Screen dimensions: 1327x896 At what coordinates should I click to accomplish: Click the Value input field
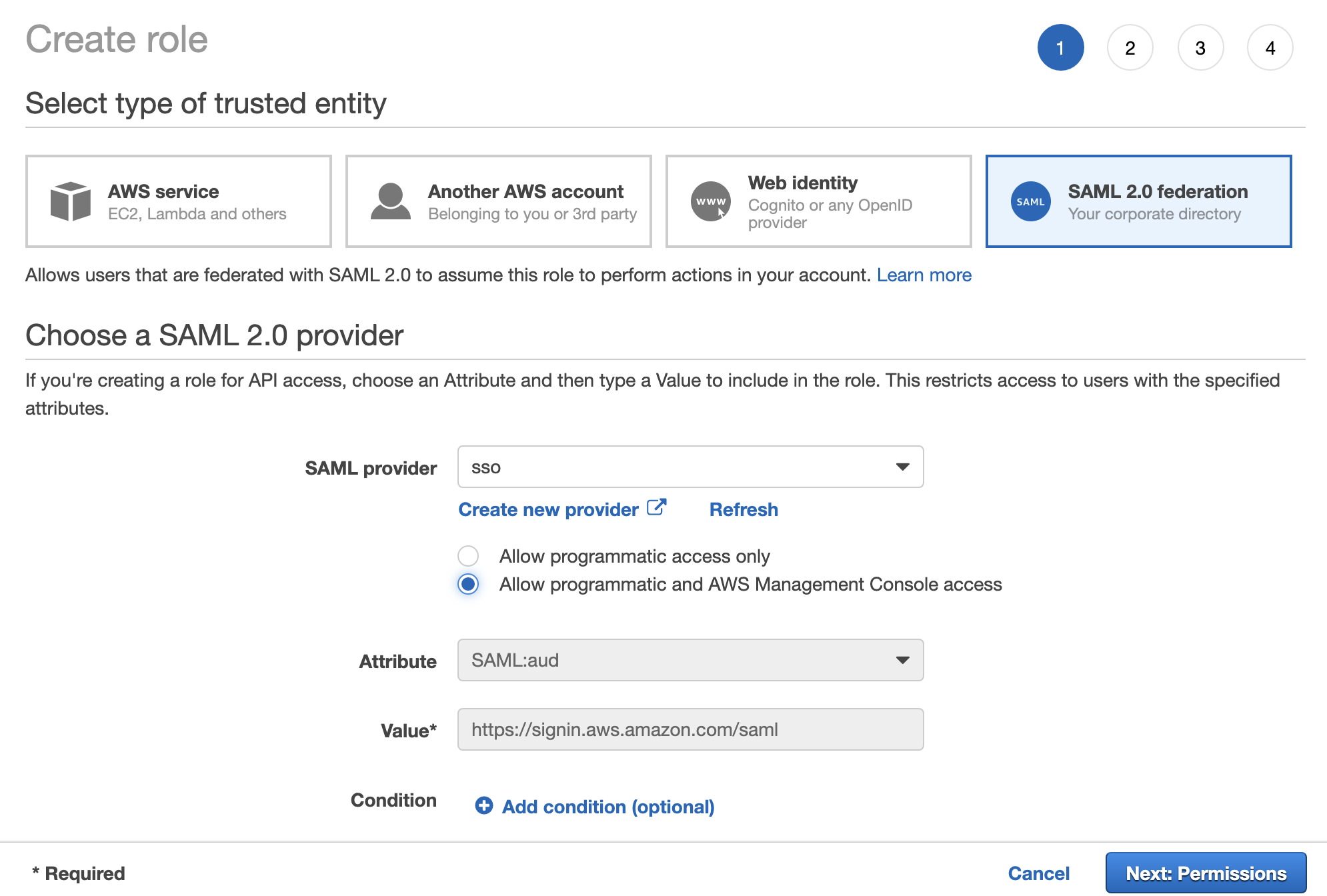[690, 729]
